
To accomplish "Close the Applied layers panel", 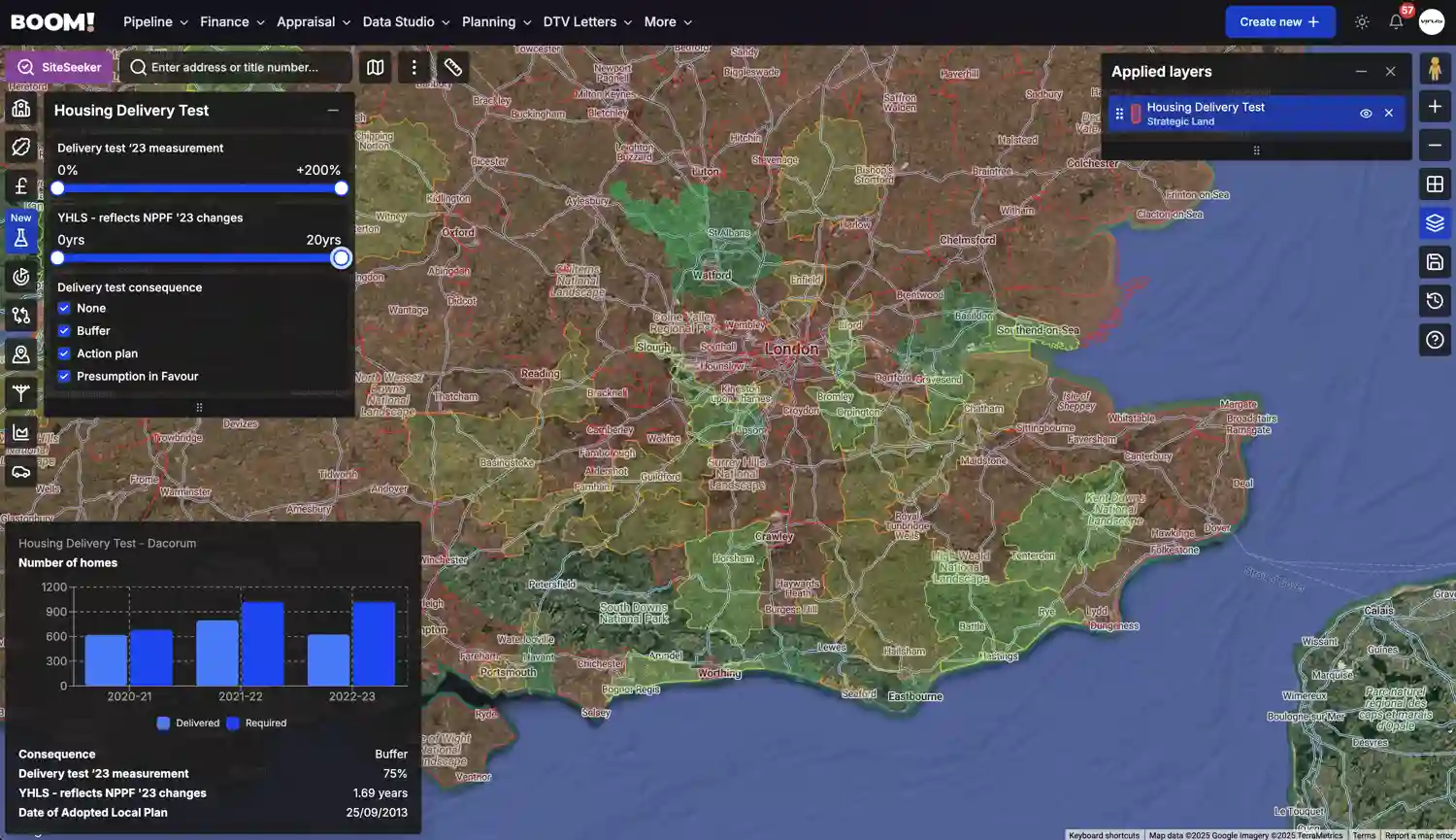I will click(x=1390, y=72).
